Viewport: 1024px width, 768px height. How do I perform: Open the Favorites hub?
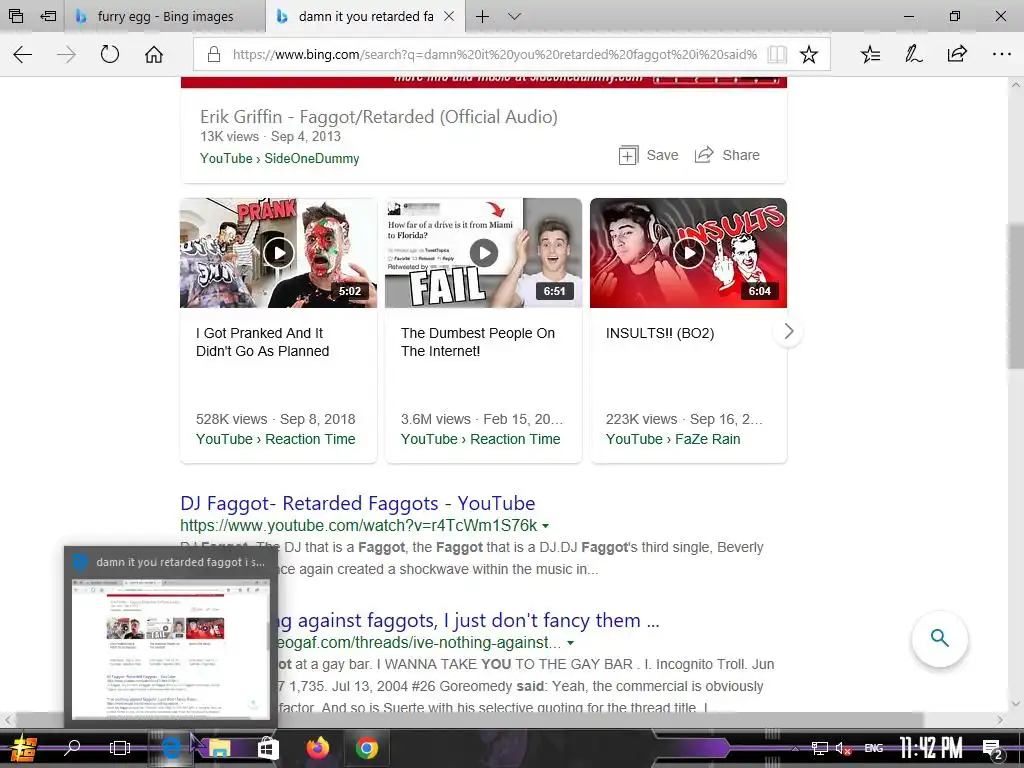(x=871, y=54)
